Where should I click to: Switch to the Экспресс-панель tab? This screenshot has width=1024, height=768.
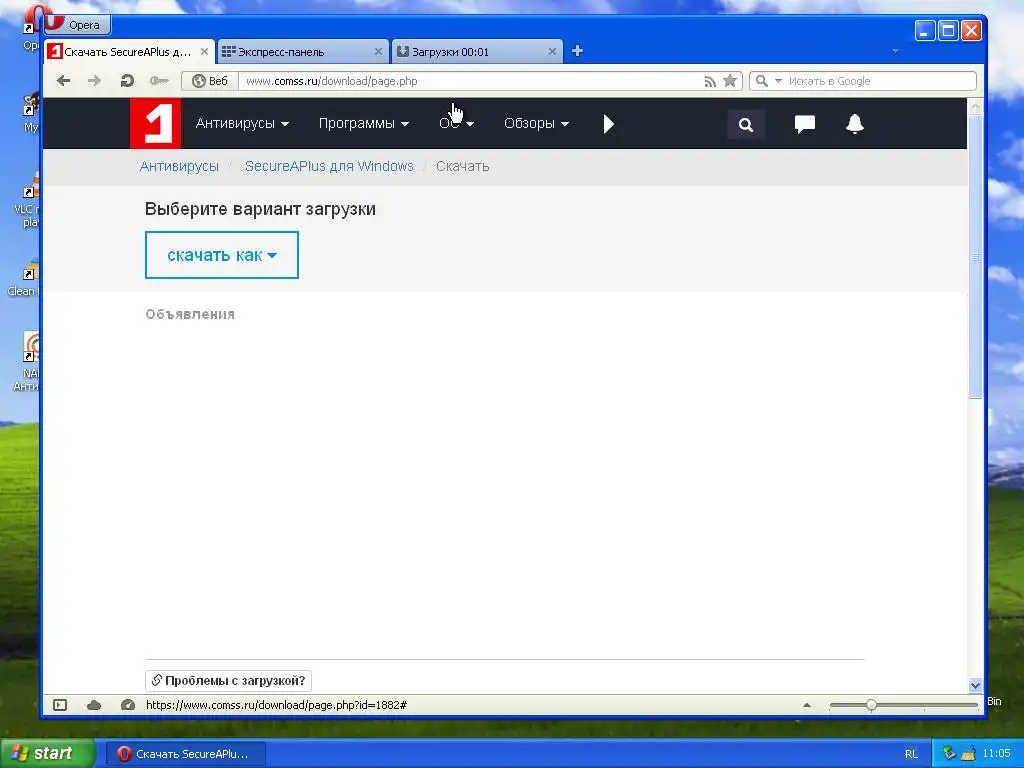[x=294, y=52]
